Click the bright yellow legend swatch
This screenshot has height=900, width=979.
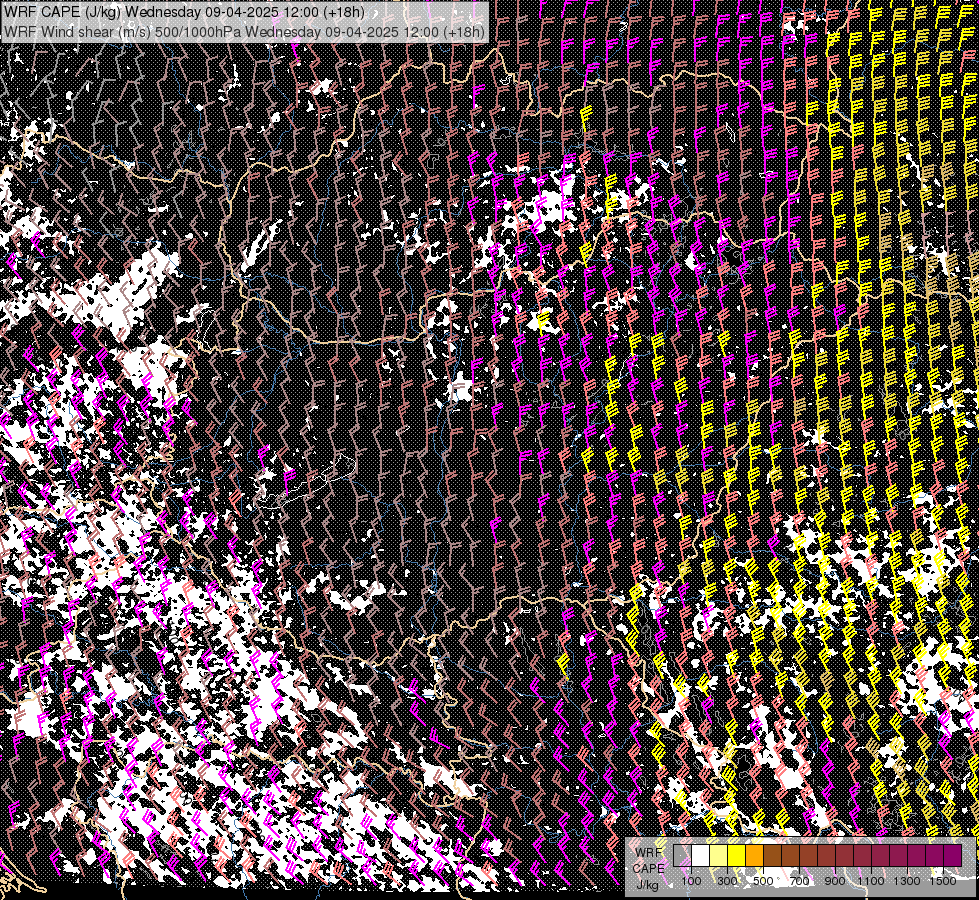tap(737, 855)
